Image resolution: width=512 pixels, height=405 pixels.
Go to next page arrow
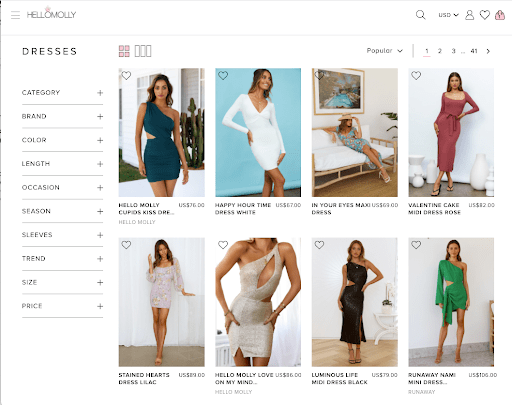tap(488, 51)
